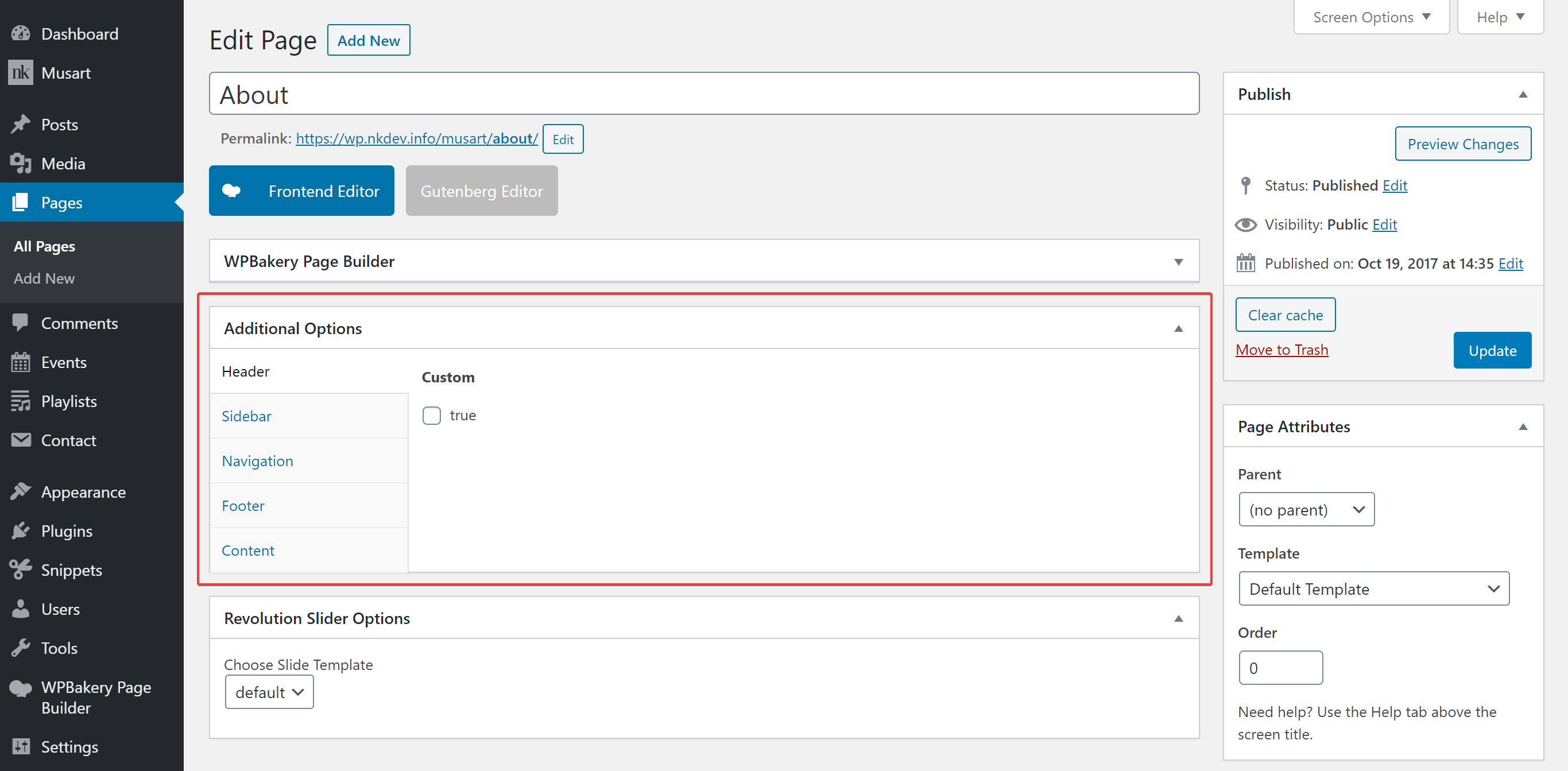
Task: Click the Events calendar icon
Action: [21, 362]
